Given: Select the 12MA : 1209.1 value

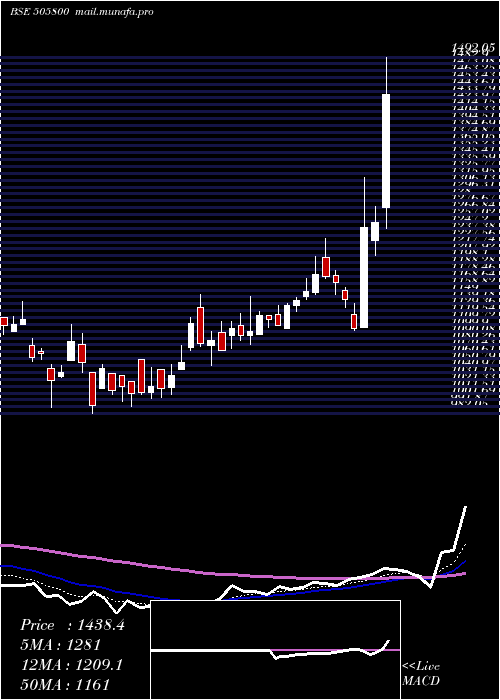Looking at the screenshot, I should (72, 665).
